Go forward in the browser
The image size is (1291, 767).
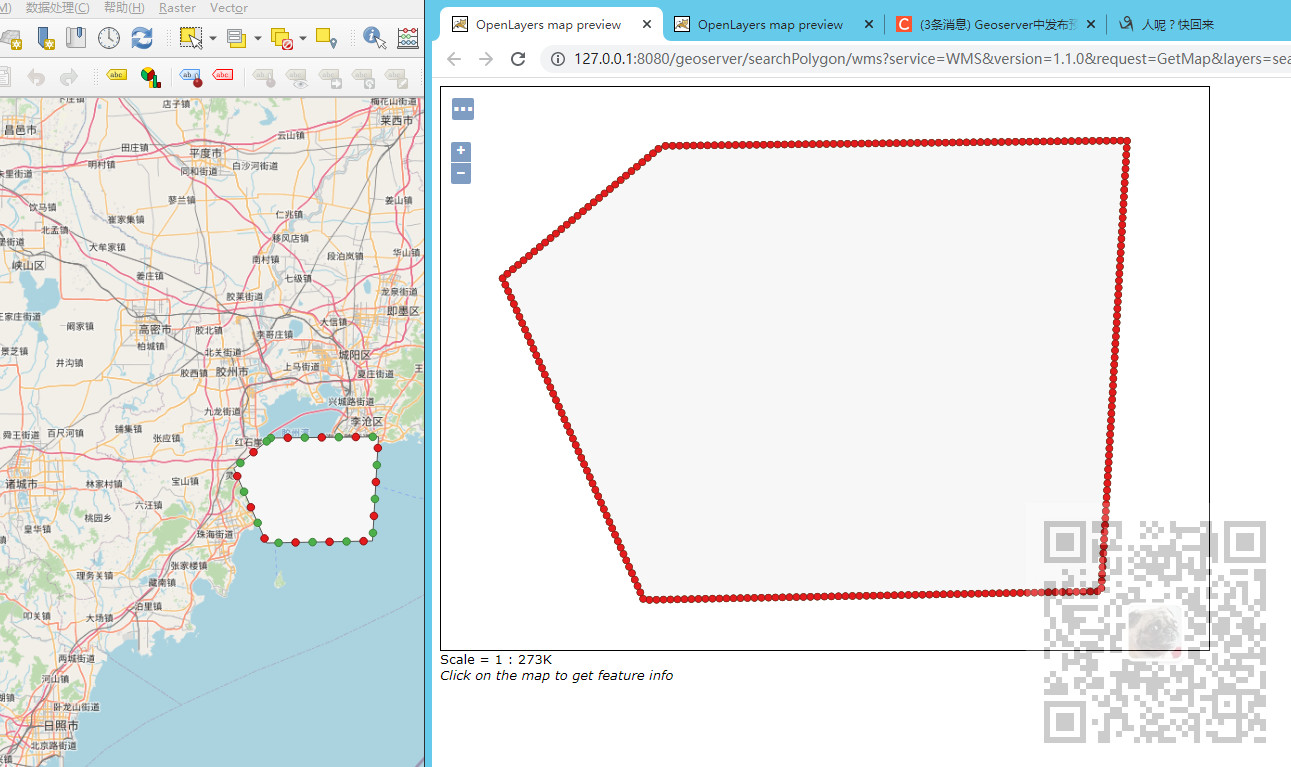click(x=486, y=59)
